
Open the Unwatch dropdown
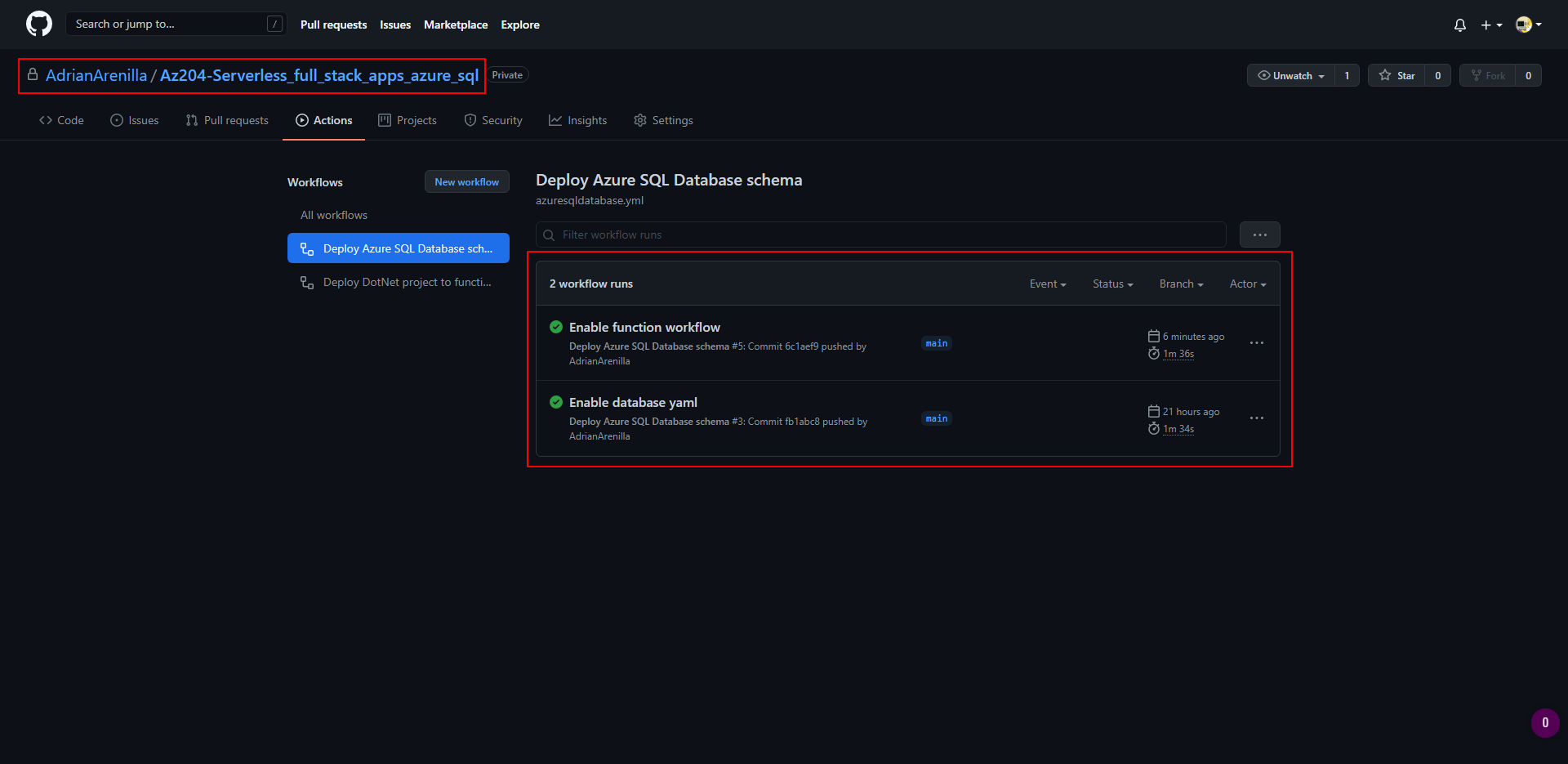(x=1291, y=75)
